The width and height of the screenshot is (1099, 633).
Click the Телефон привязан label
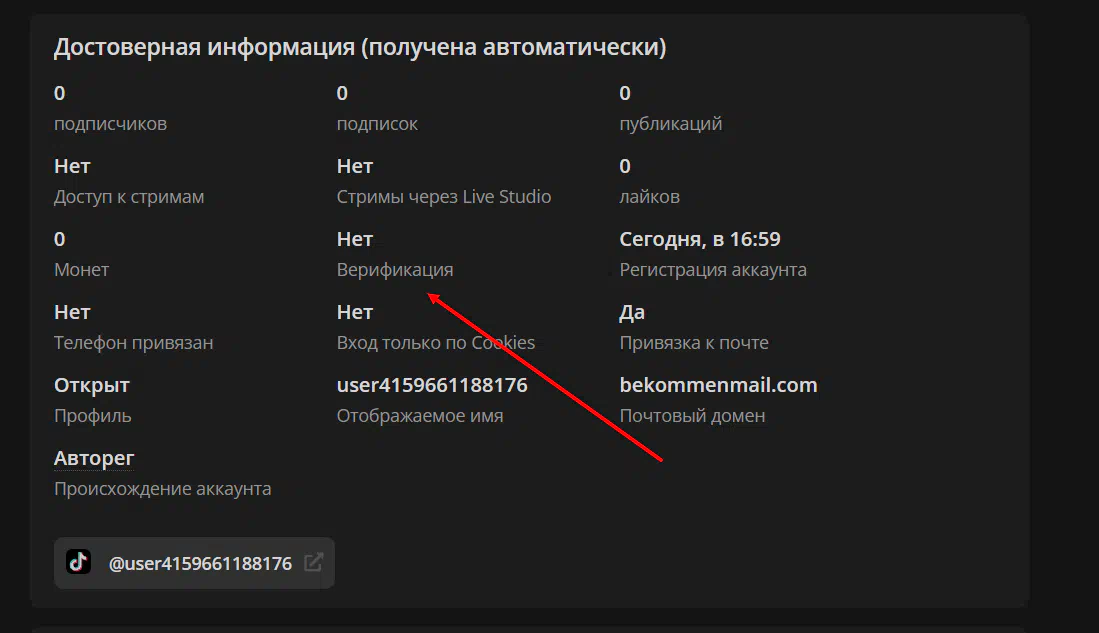click(x=133, y=343)
